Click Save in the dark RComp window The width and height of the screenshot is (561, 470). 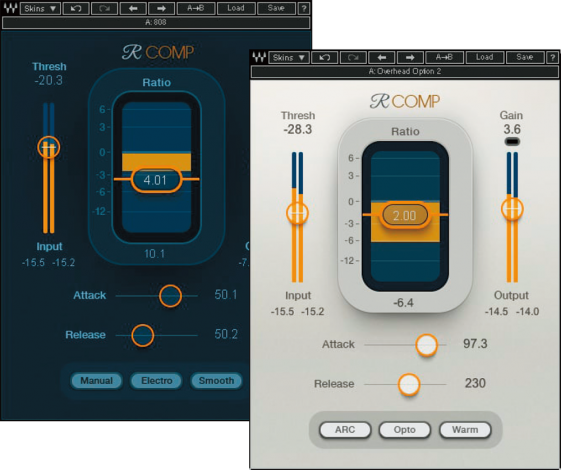pos(276,8)
